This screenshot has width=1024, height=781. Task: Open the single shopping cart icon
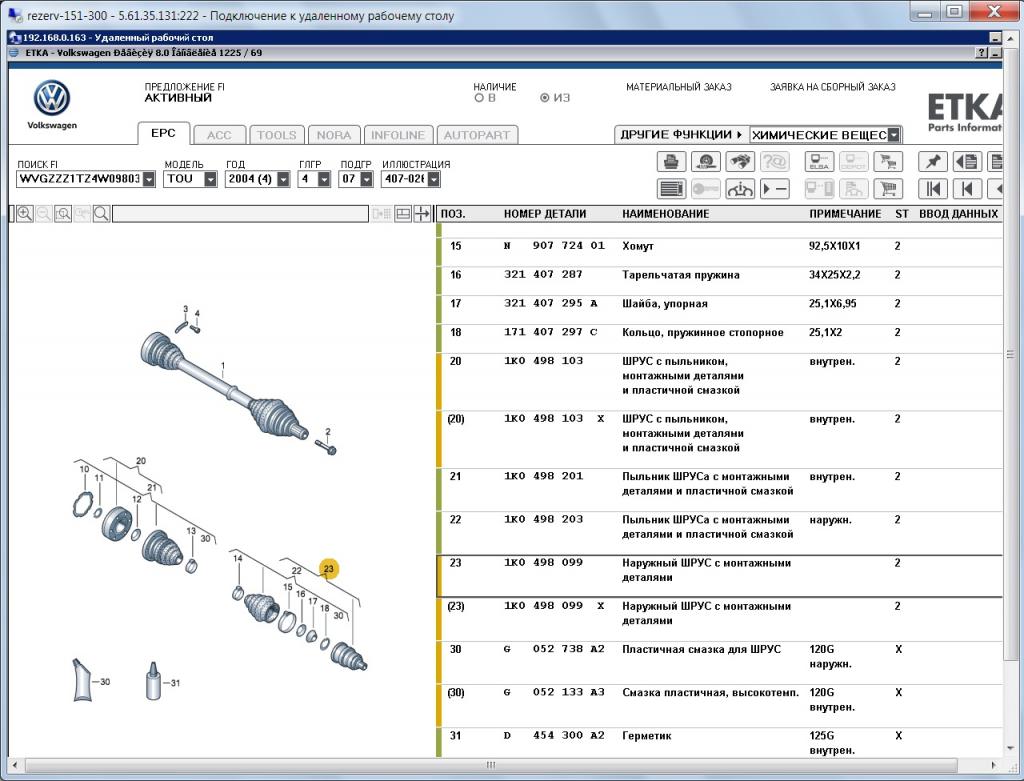pos(888,189)
